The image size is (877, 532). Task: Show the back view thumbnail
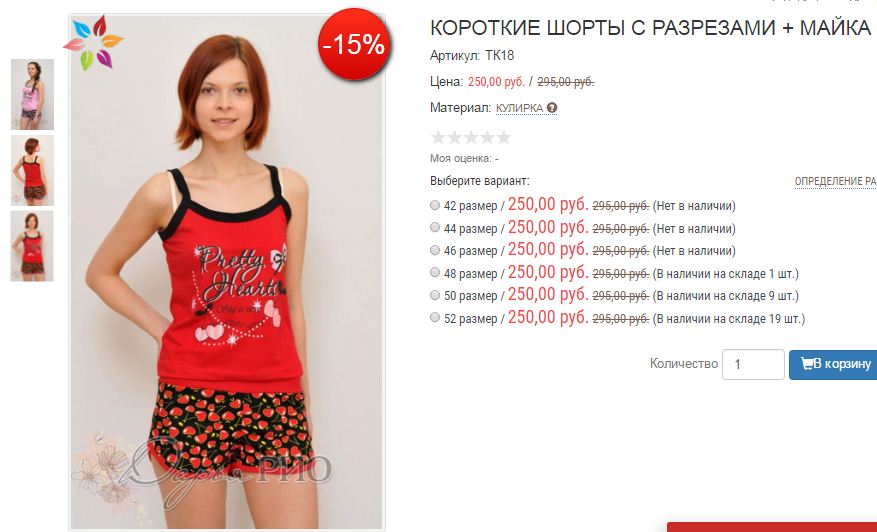click(32, 170)
